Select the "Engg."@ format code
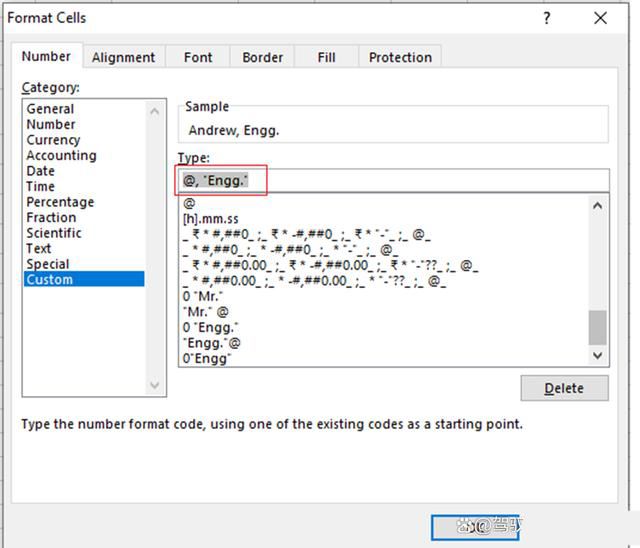This screenshot has width=640, height=548. coord(384,343)
